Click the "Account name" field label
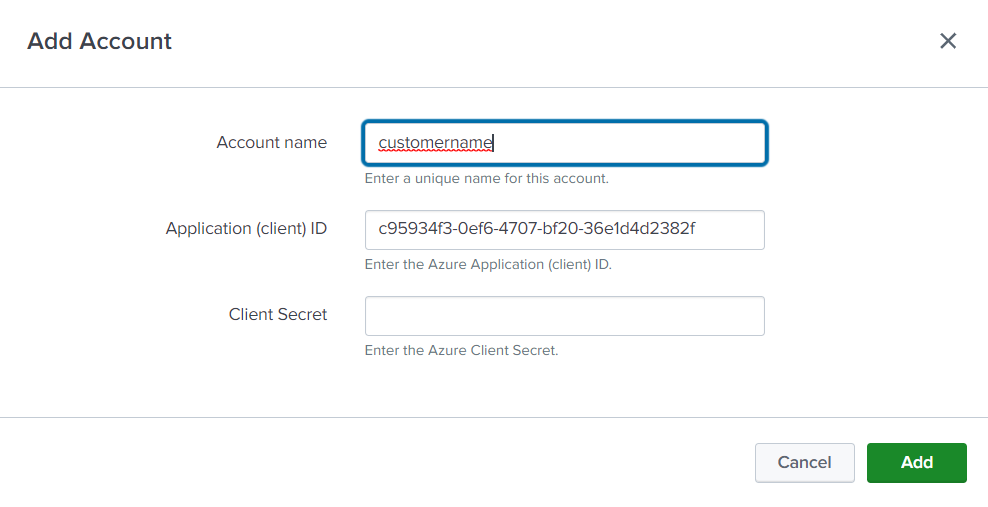The image size is (988, 507). coord(271,143)
